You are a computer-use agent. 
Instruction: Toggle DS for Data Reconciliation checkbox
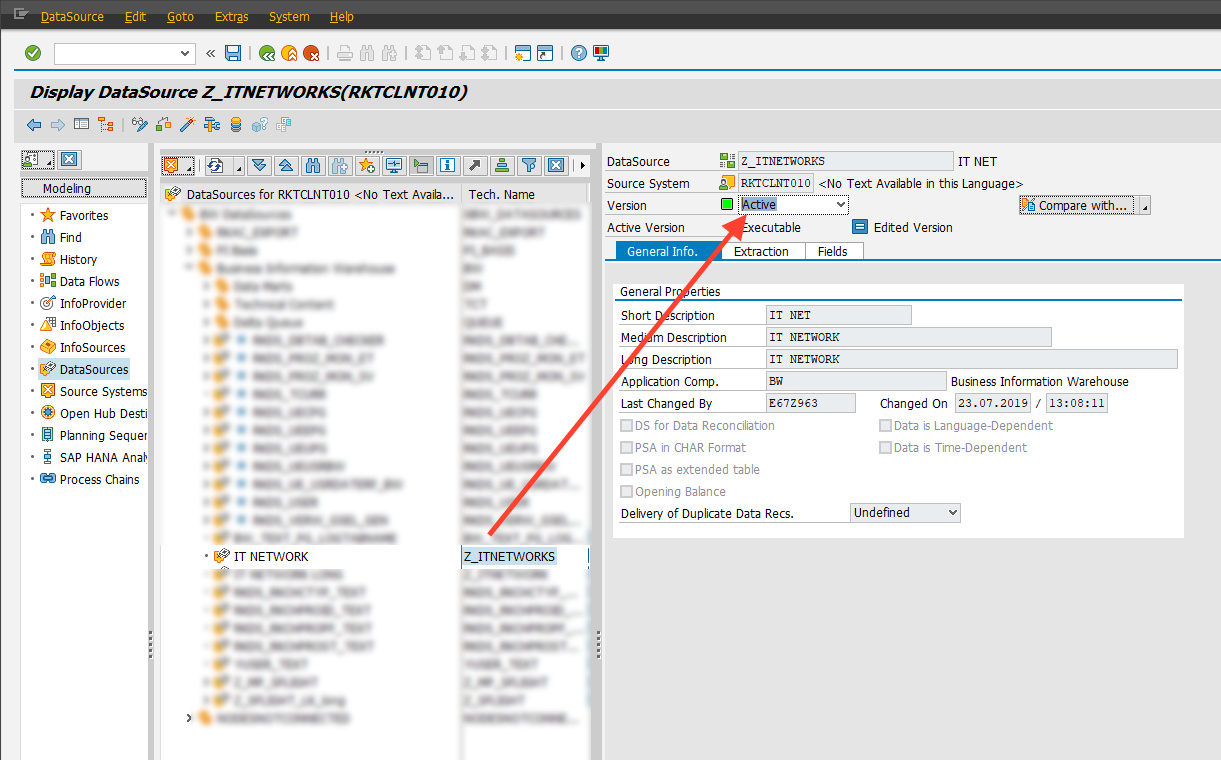(x=627, y=426)
